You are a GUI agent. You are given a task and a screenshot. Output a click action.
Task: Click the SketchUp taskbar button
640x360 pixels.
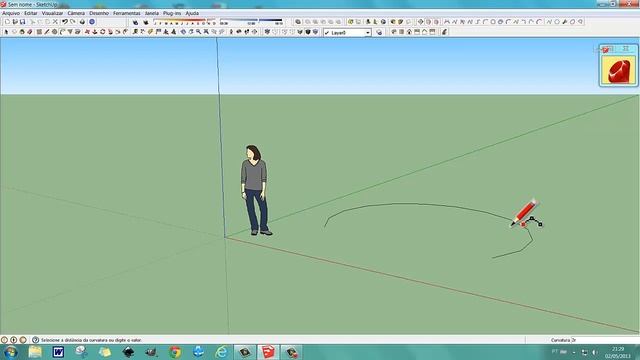coord(268,352)
